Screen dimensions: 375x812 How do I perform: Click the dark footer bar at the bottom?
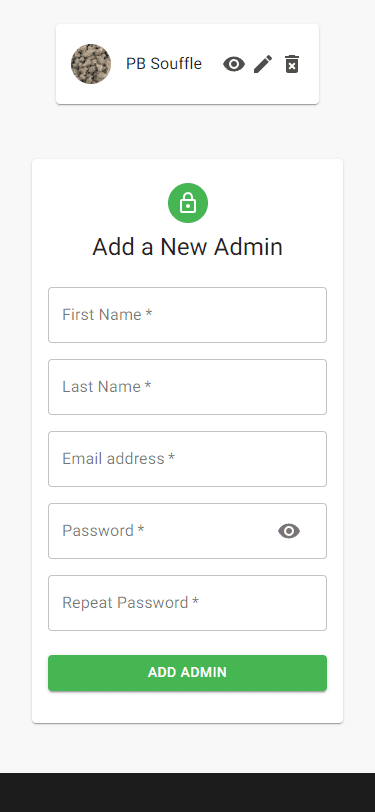tap(188, 792)
